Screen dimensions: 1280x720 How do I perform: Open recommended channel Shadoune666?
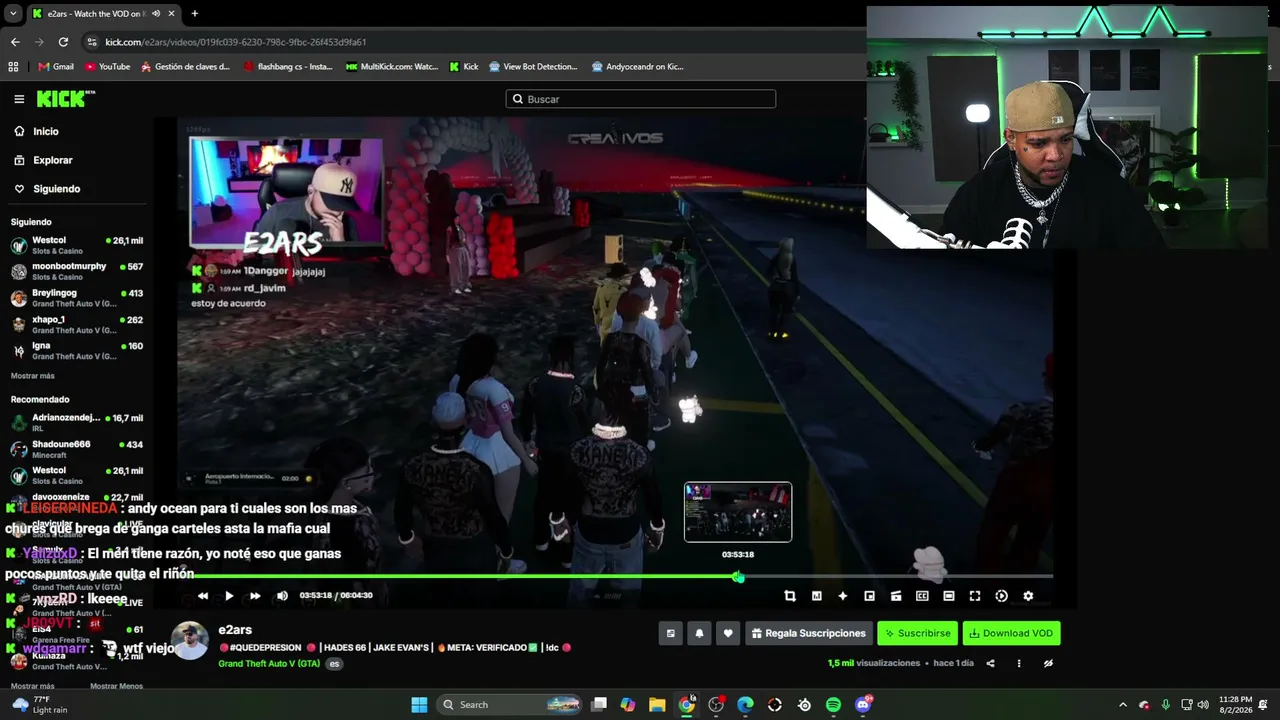[x=77, y=448]
